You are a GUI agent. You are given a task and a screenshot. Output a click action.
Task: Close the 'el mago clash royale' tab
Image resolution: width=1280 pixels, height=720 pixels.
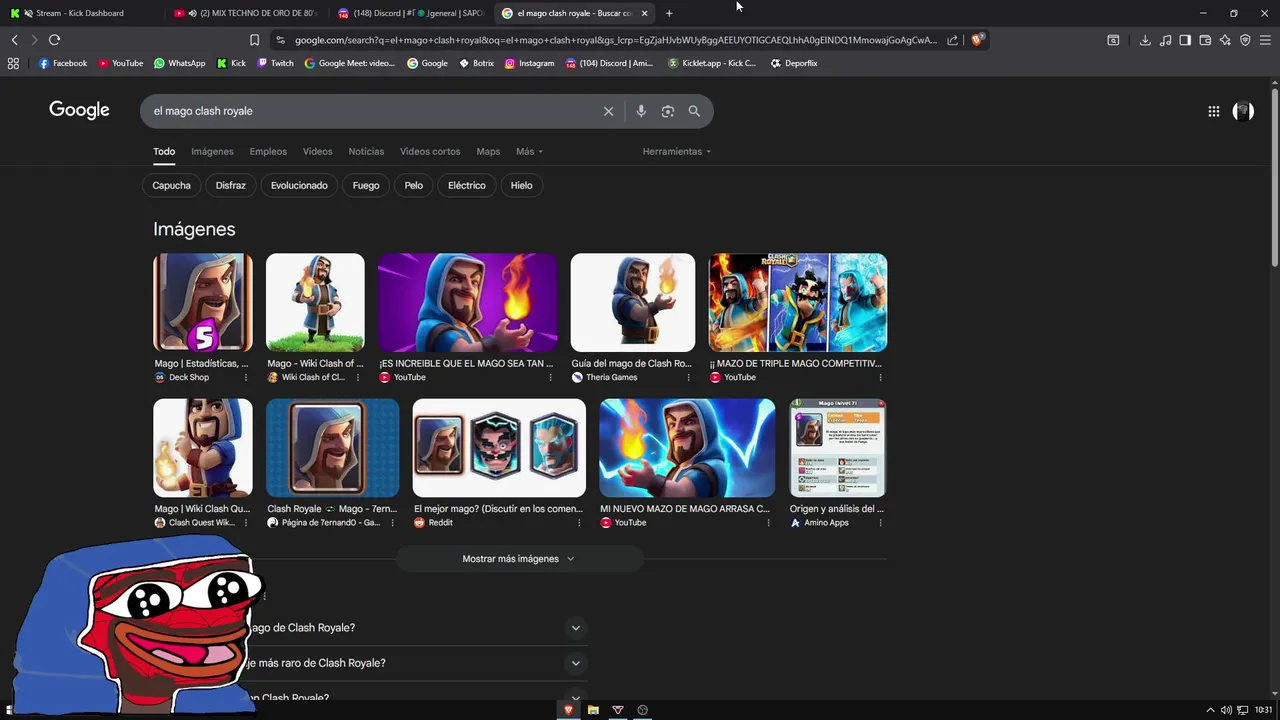(x=644, y=13)
